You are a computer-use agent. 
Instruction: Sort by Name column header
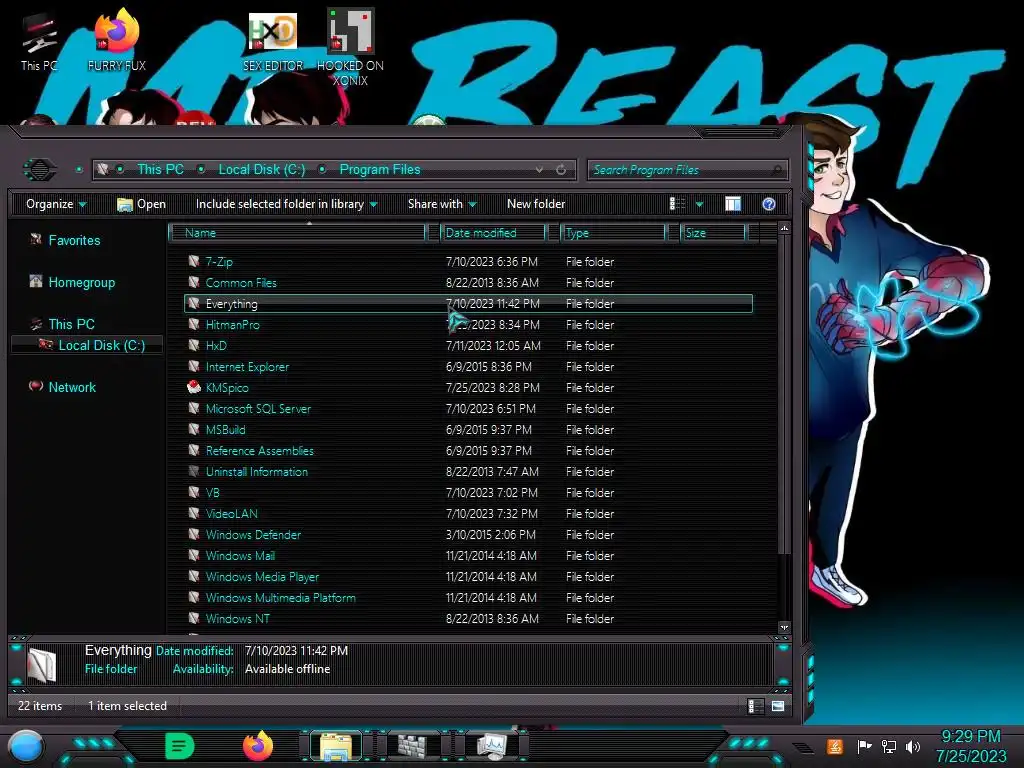coord(297,232)
